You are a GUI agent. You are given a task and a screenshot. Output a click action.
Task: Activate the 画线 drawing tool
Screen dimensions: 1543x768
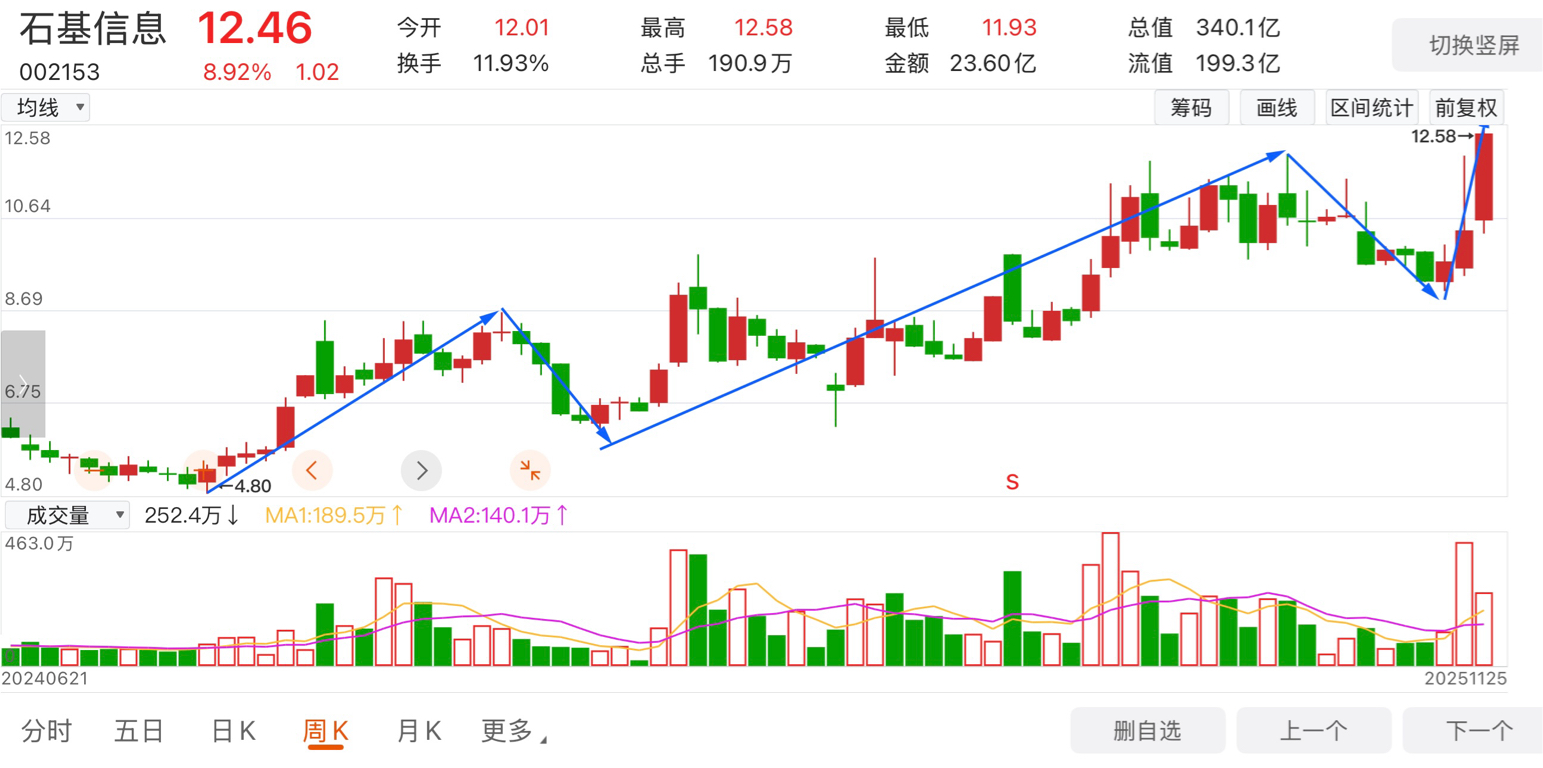click(1276, 108)
